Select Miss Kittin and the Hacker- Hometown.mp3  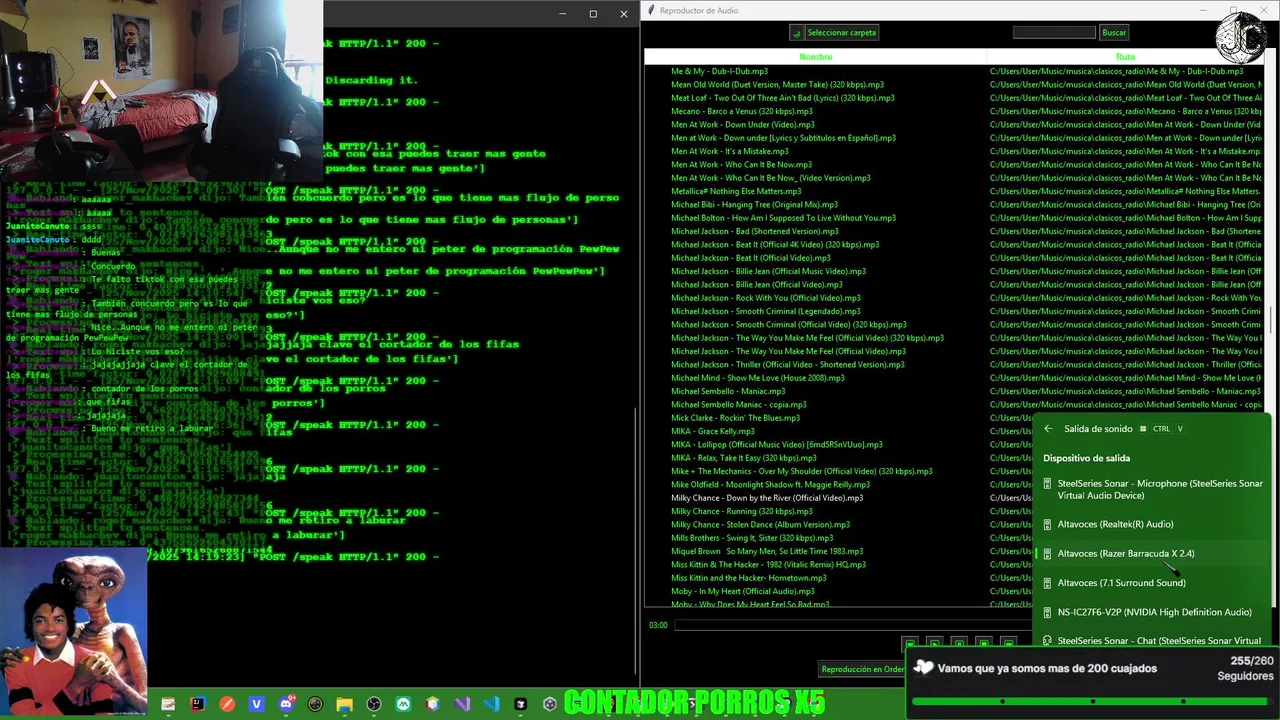click(749, 578)
